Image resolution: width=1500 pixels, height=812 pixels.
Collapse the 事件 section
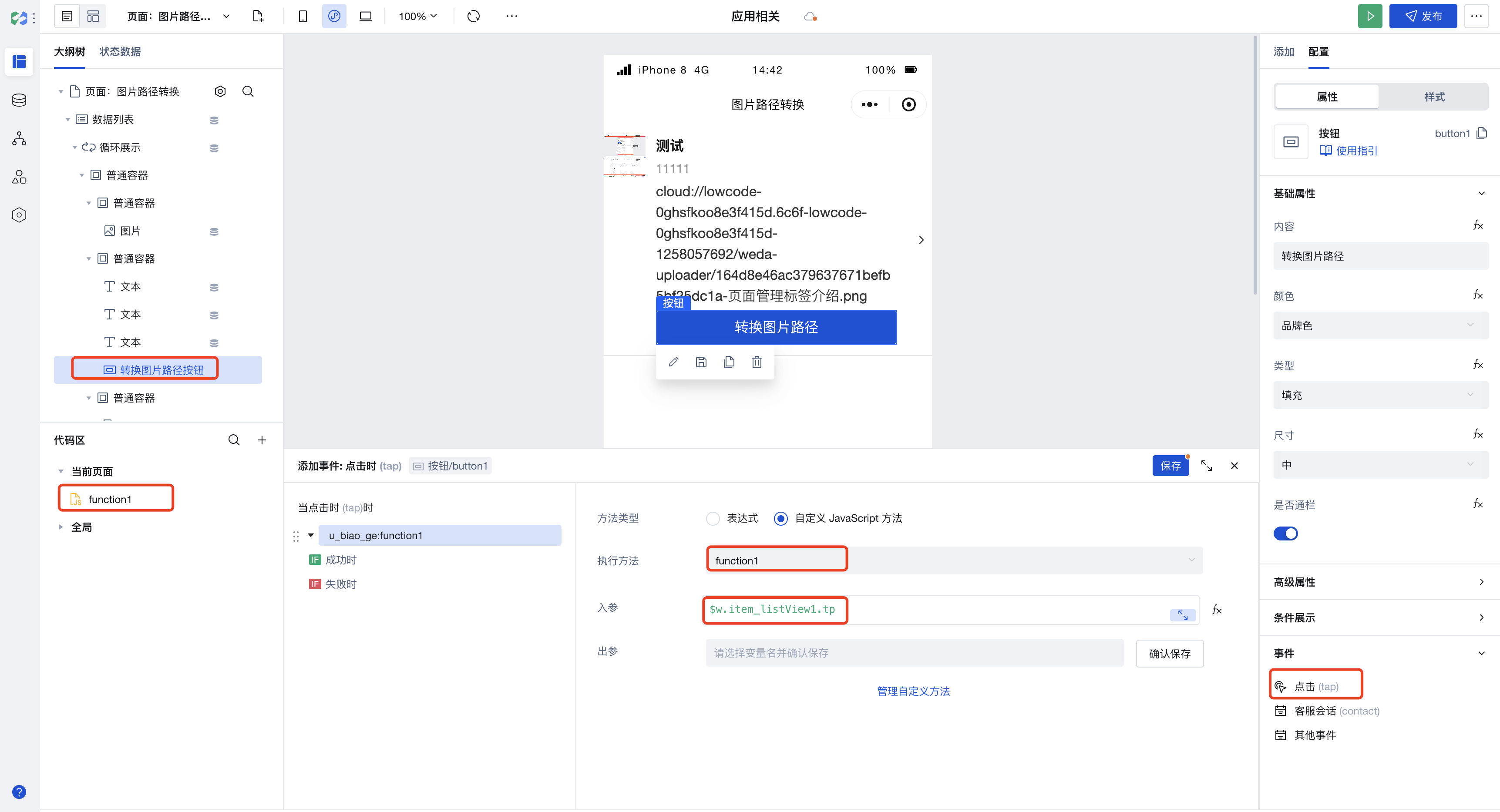tap(1482, 653)
